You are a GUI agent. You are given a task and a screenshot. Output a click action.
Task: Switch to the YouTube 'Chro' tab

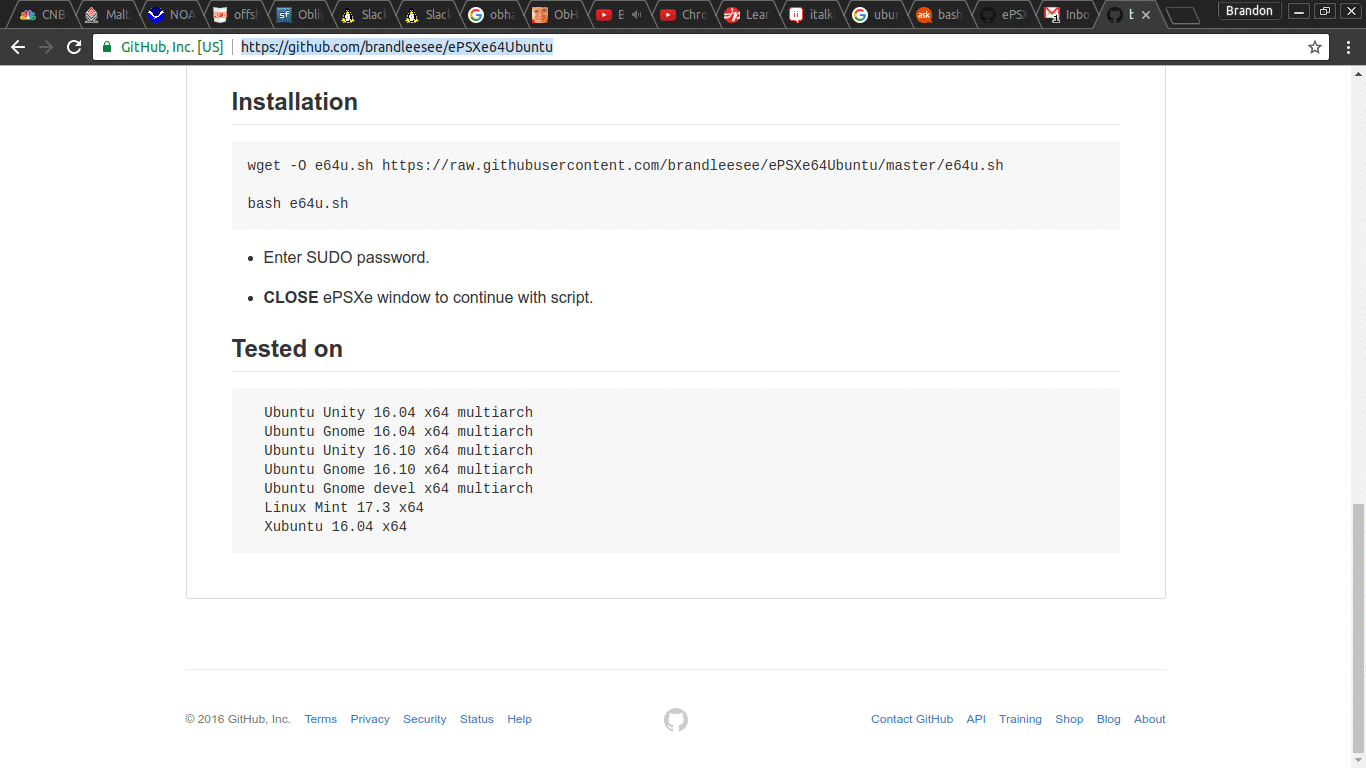(682, 15)
